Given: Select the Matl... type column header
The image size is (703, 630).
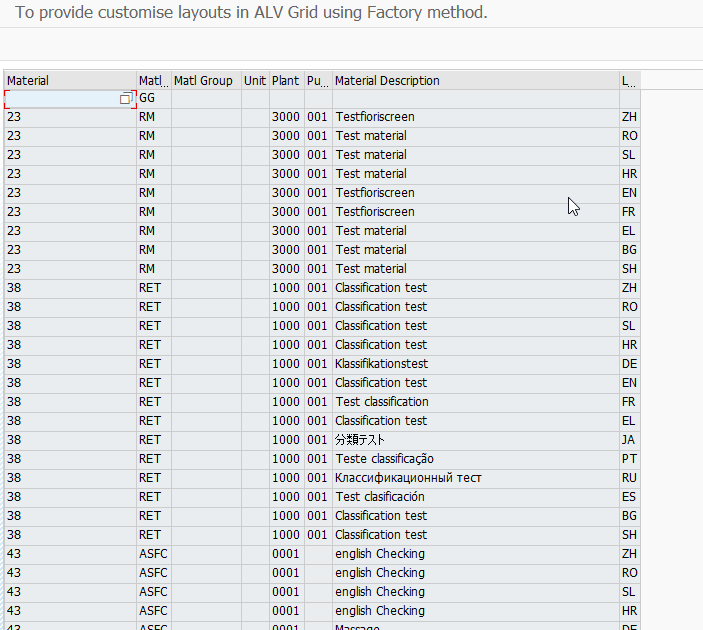Looking at the screenshot, I should click(154, 81).
